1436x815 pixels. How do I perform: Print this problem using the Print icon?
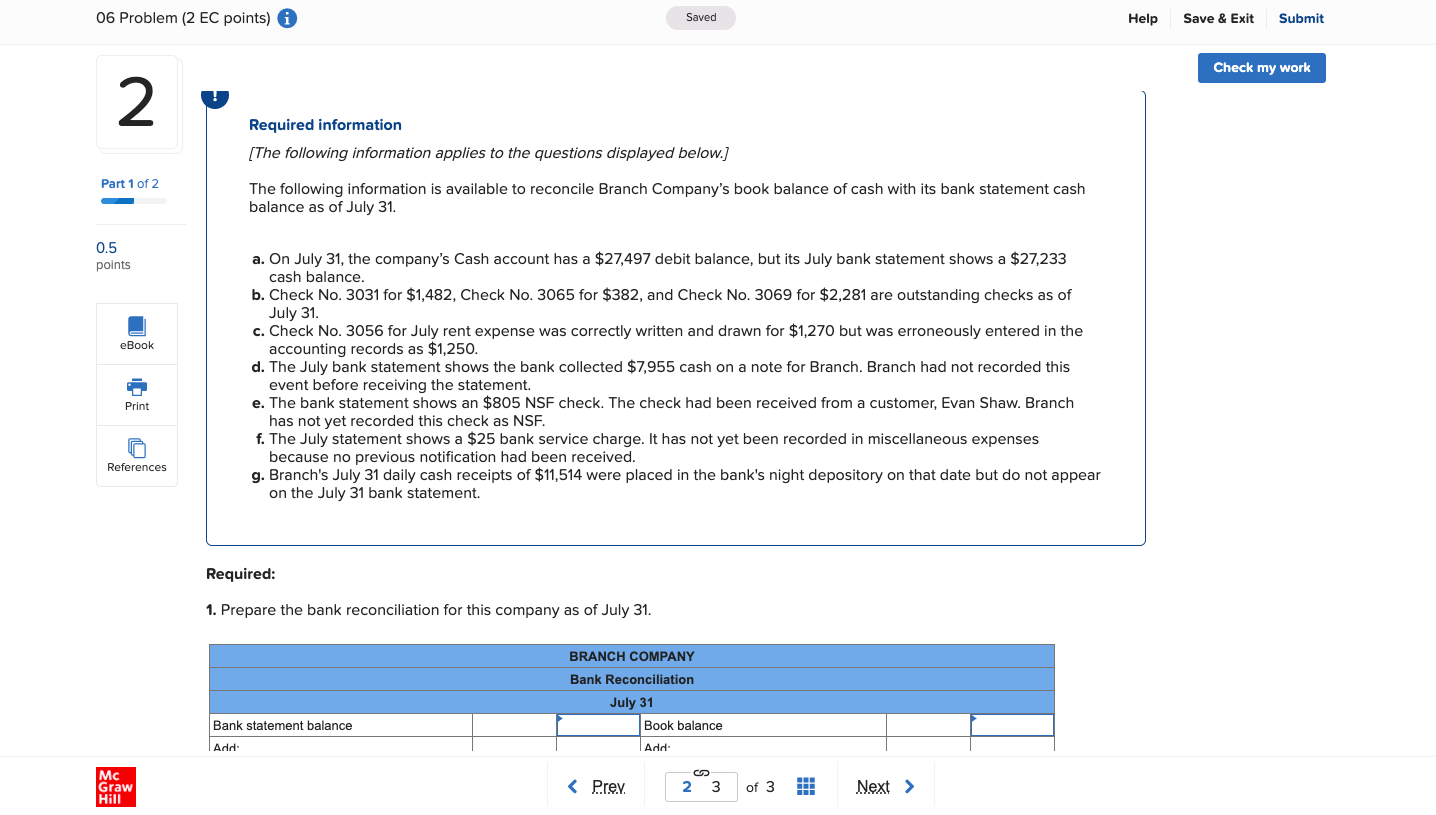(137, 395)
